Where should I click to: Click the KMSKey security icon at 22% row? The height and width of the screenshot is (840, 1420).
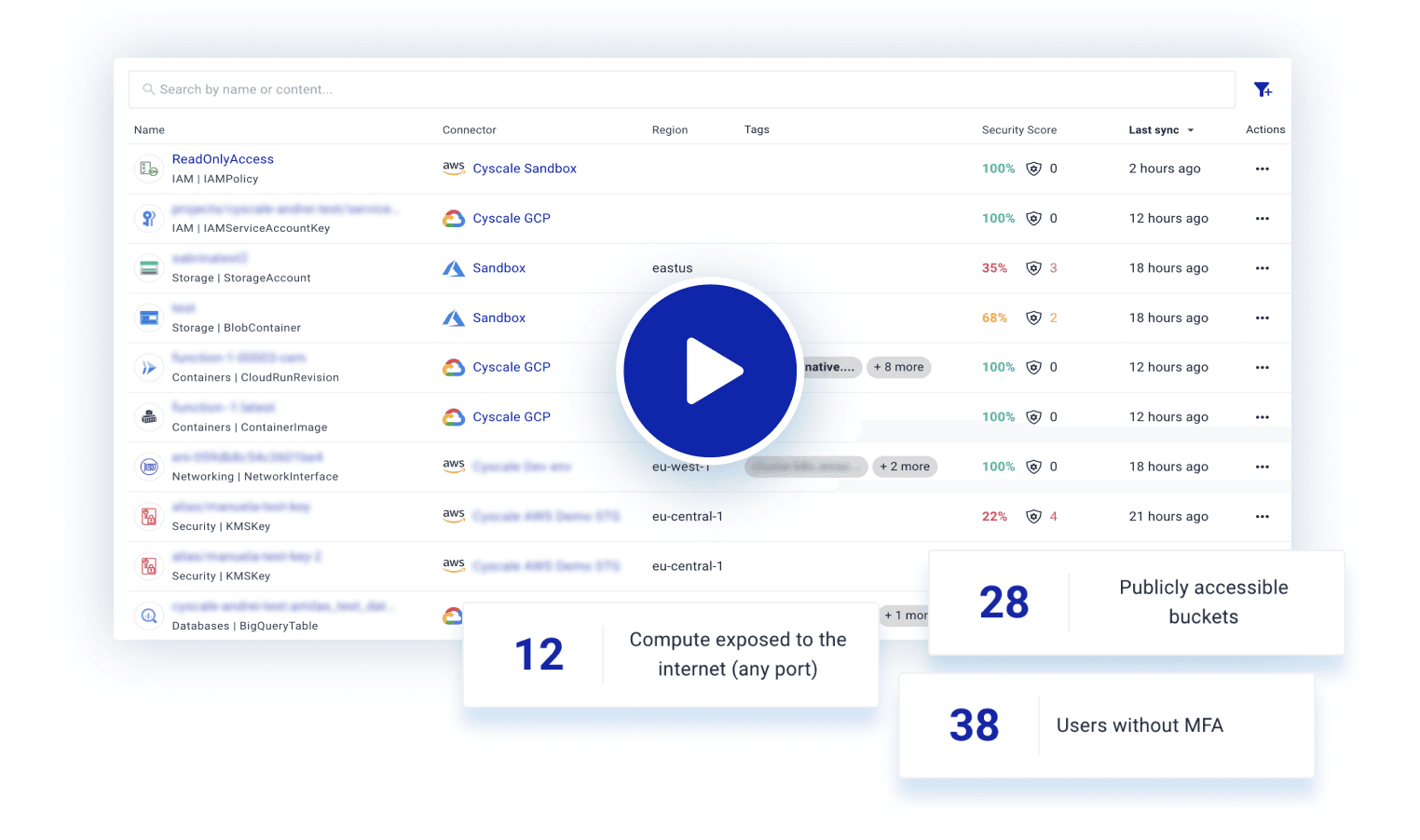(149, 517)
